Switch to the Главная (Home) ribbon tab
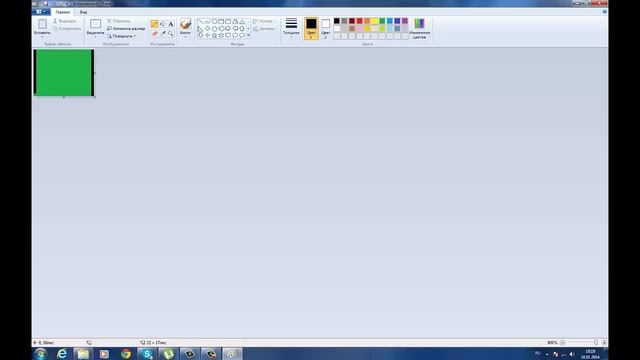 62,12
